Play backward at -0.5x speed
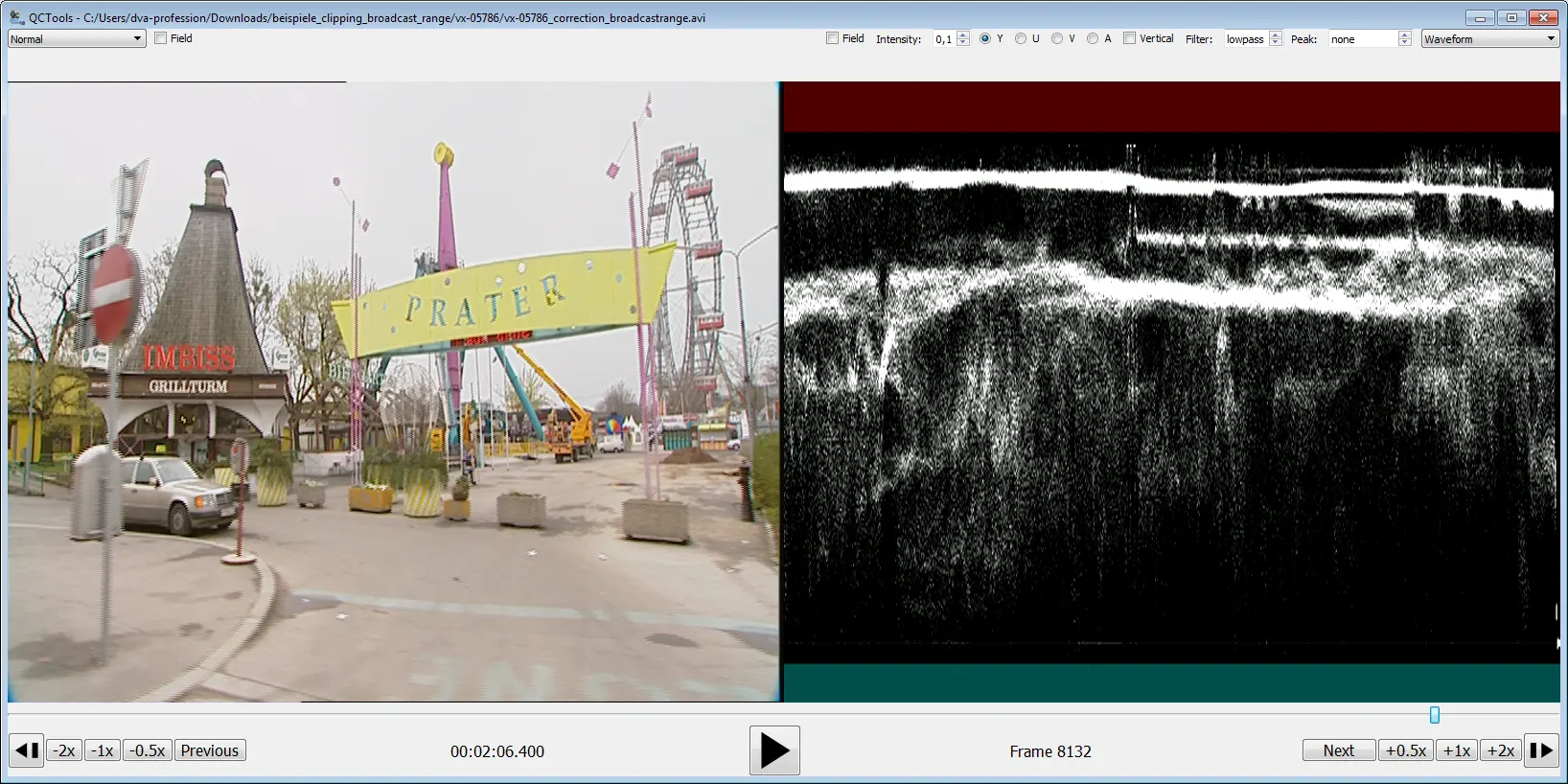Viewport: 1568px width, 784px height. pyautogui.click(x=148, y=750)
